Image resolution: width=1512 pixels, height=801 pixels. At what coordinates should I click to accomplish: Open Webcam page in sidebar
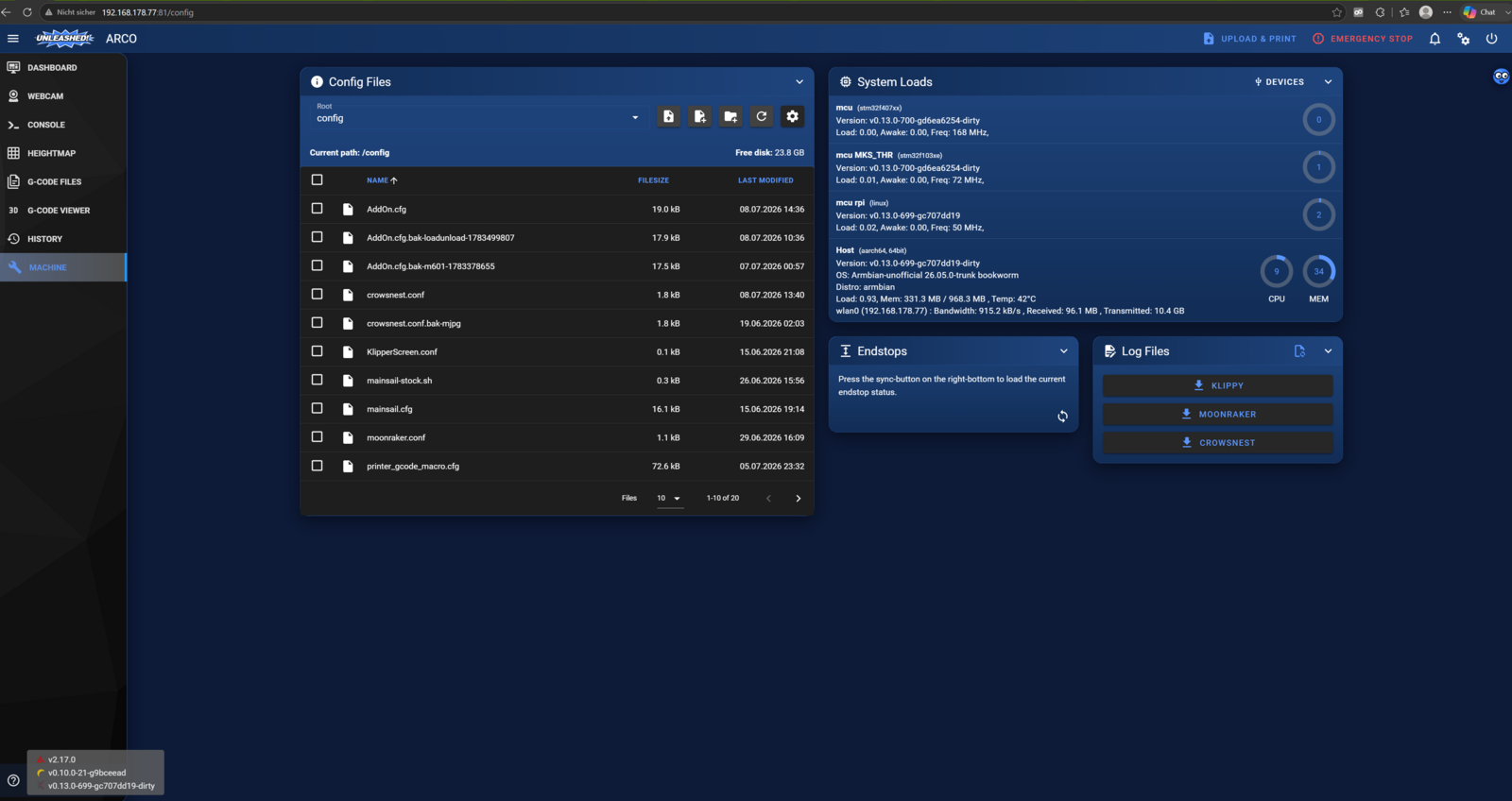click(62, 96)
